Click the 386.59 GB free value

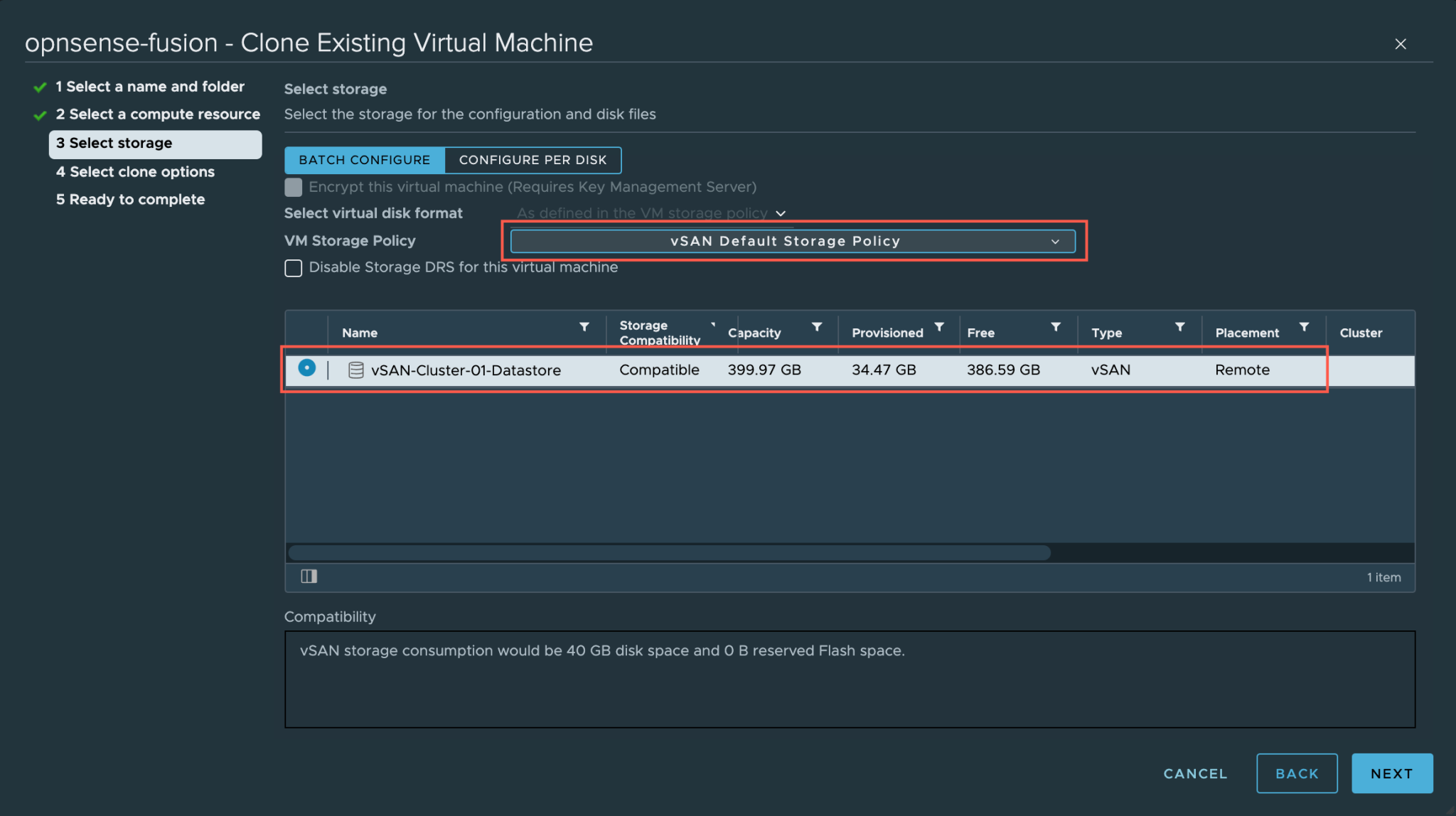pyautogui.click(x=1003, y=370)
